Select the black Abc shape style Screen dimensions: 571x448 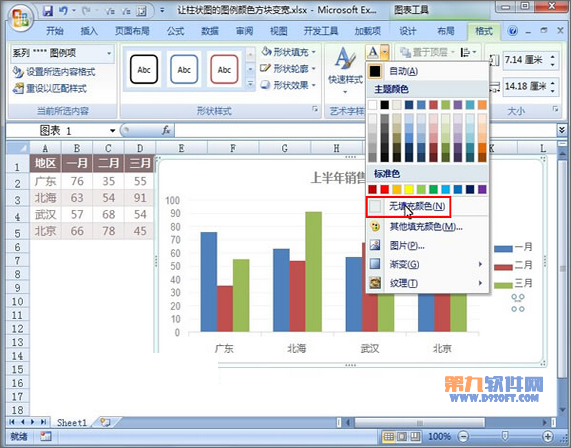coord(144,69)
